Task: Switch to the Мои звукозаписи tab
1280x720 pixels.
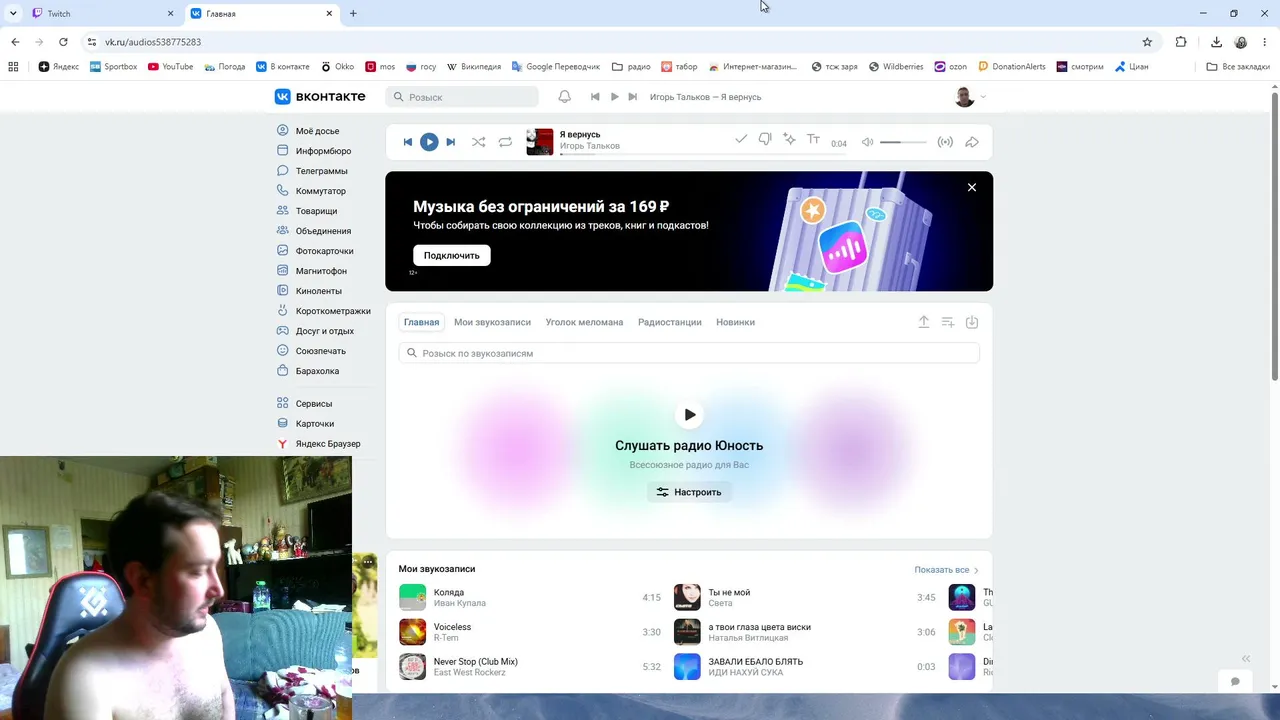Action: tap(492, 322)
